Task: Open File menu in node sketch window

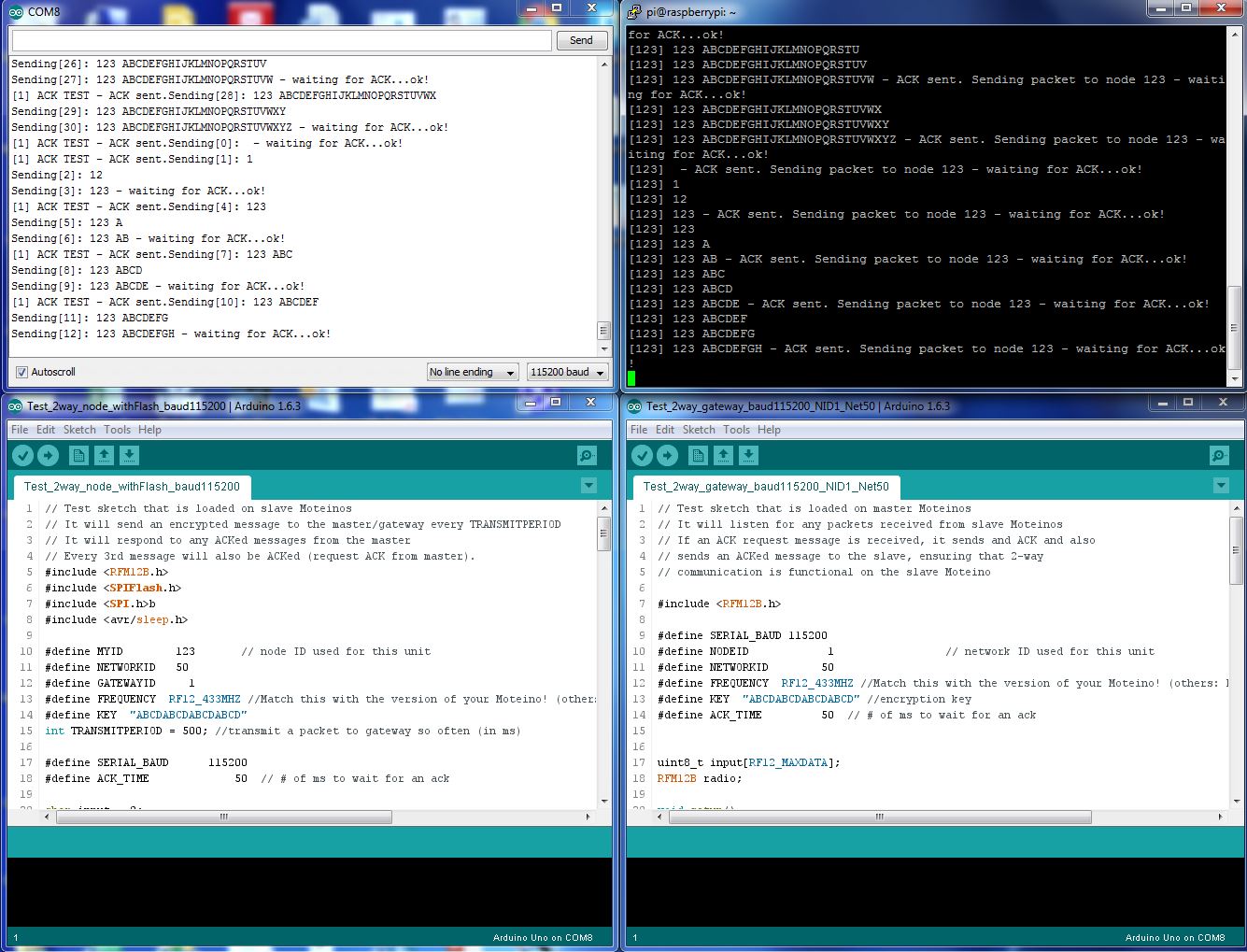Action: [x=20, y=430]
